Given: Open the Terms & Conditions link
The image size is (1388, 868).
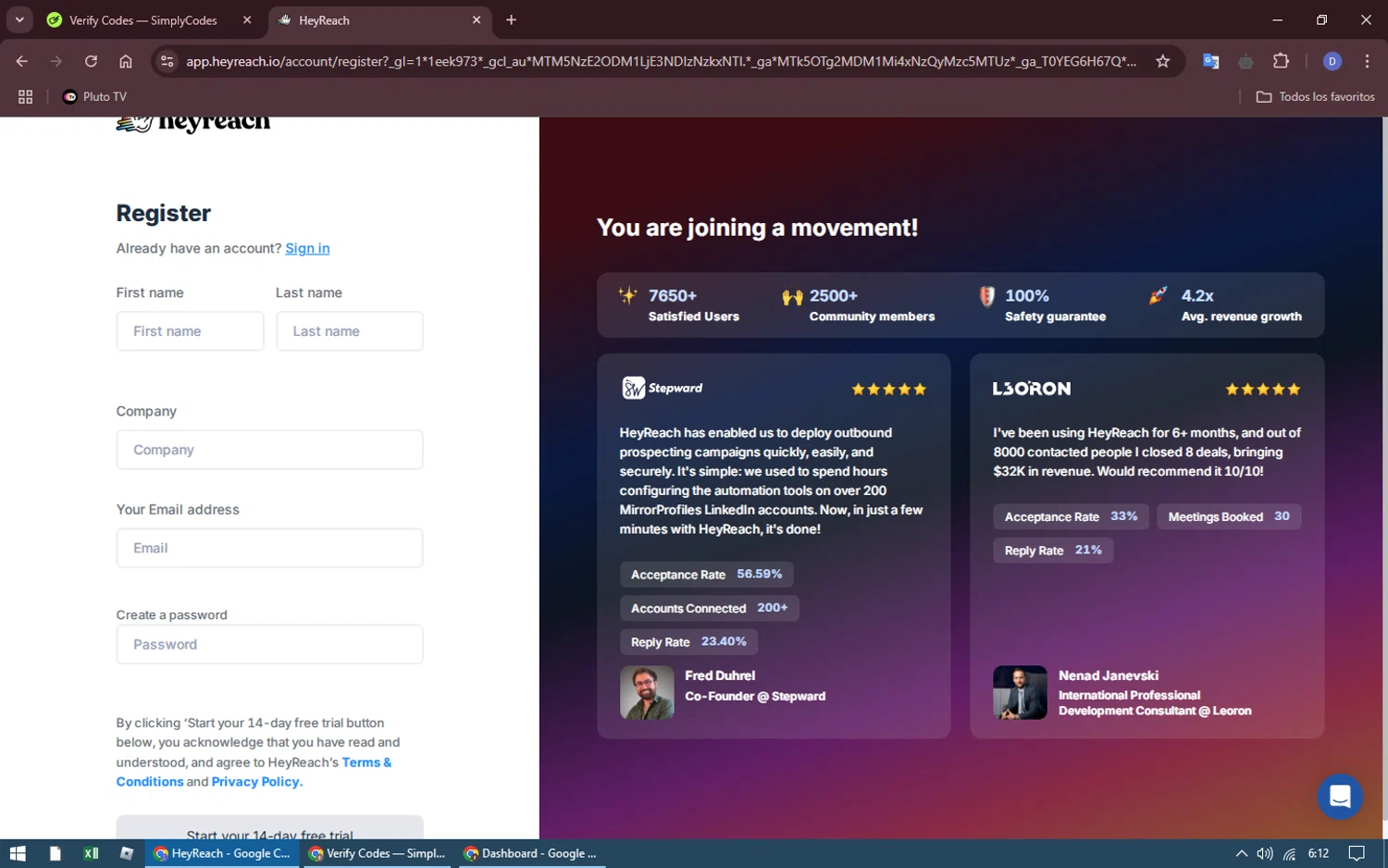Looking at the screenshot, I should (254, 772).
